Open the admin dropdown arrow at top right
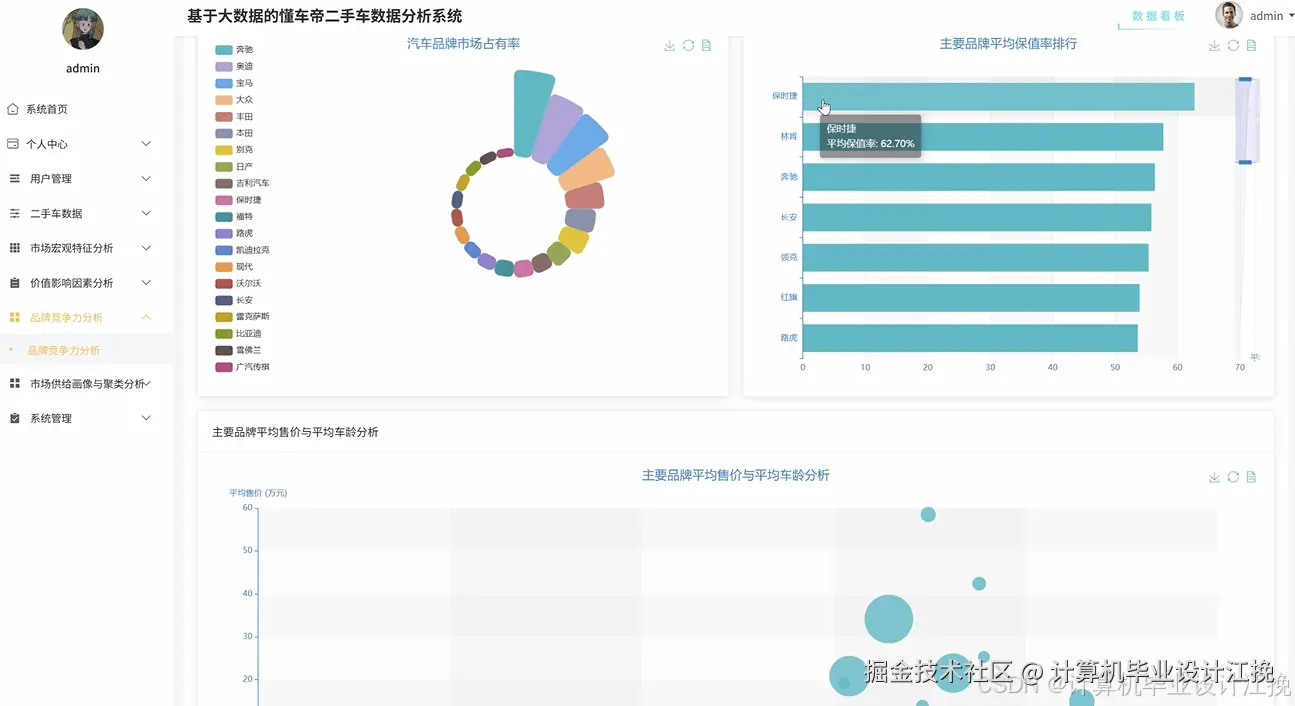Image resolution: width=1295 pixels, height=706 pixels. tap(1291, 16)
